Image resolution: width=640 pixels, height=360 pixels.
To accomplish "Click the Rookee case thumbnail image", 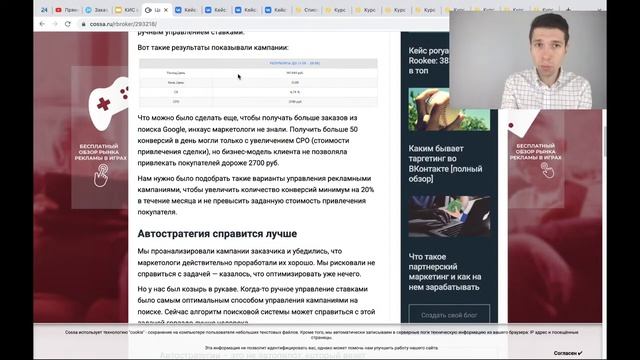I will click(x=449, y=109).
